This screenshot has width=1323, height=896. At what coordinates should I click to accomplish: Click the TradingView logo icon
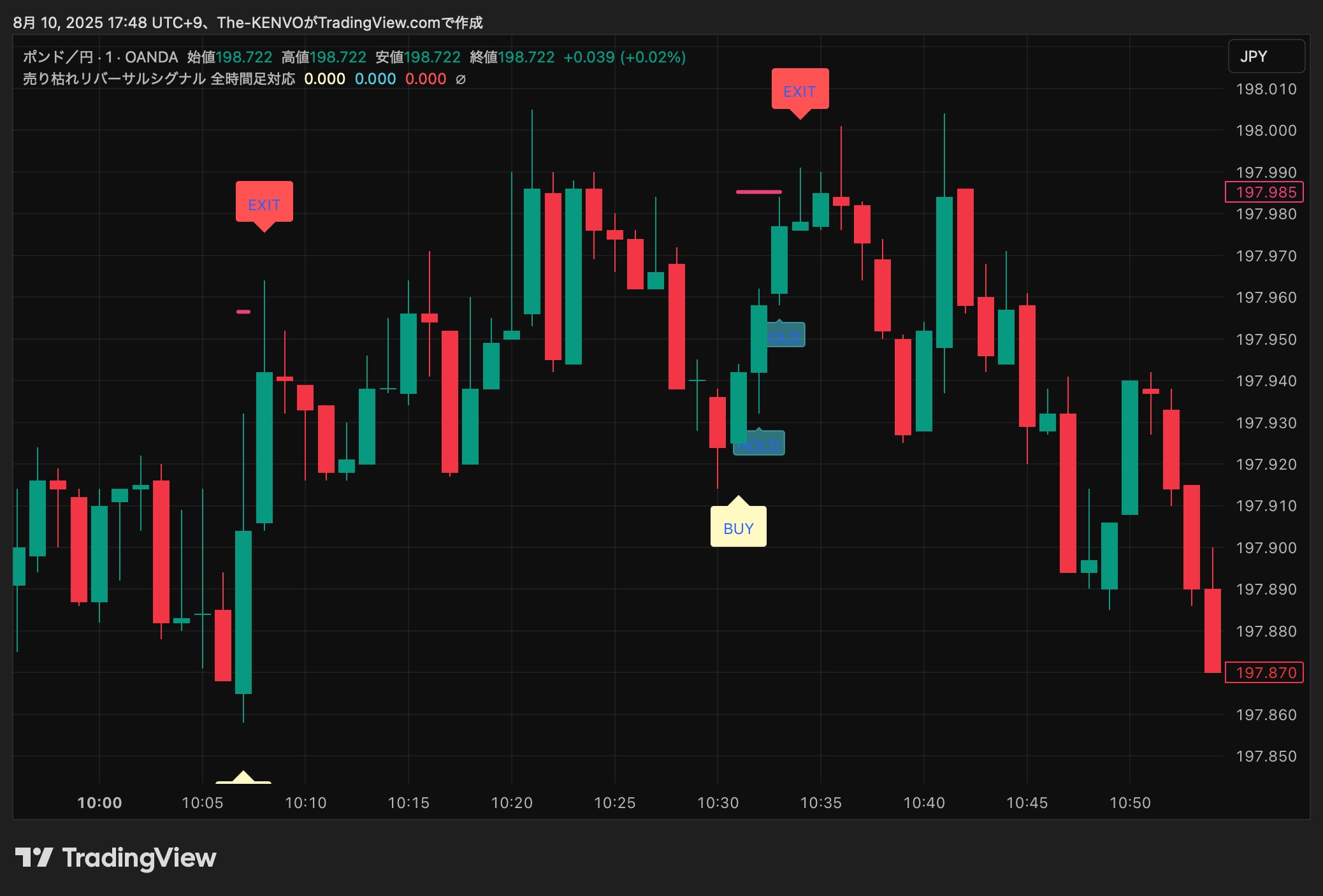tap(33, 858)
